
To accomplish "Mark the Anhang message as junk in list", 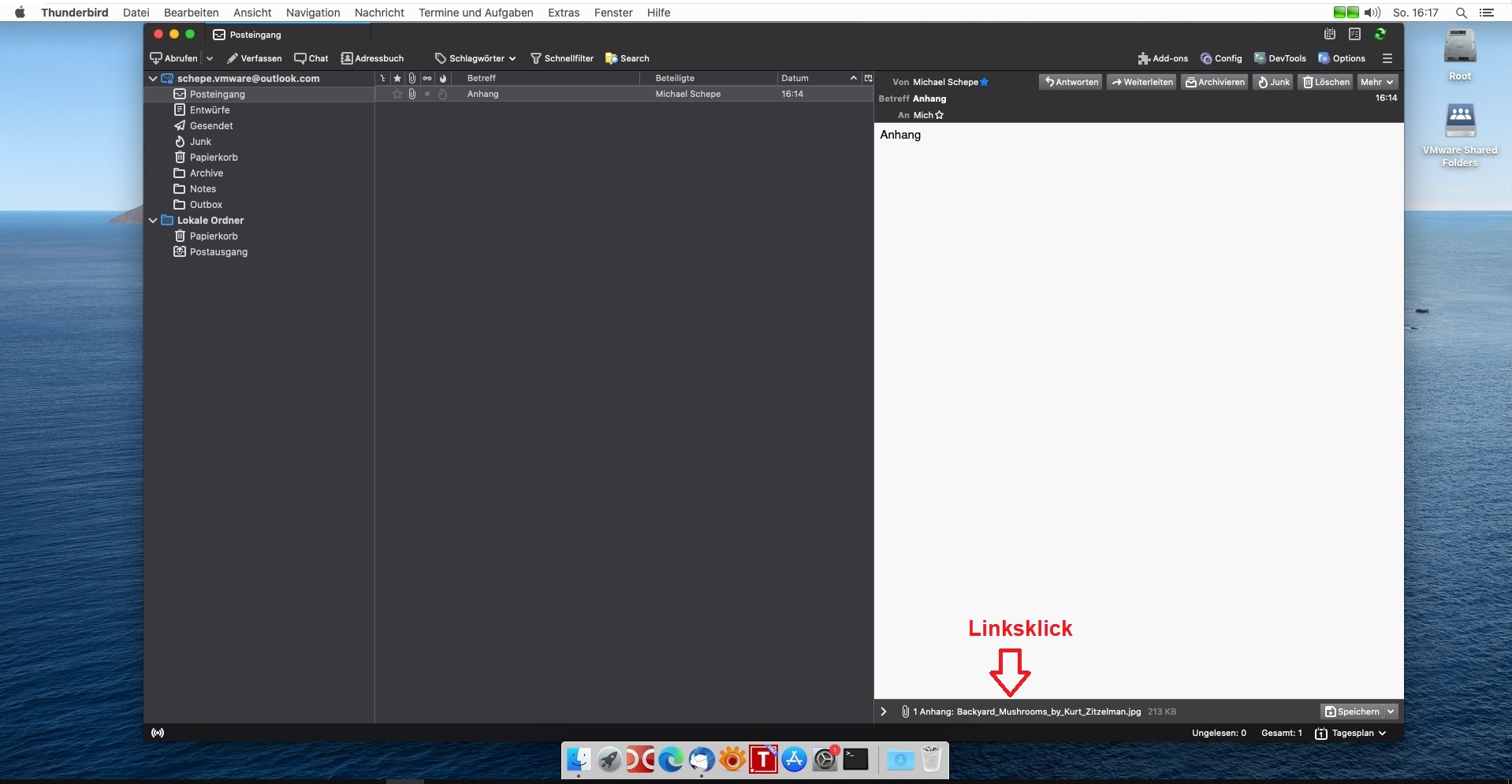I will pyautogui.click(x=442, y=95).
